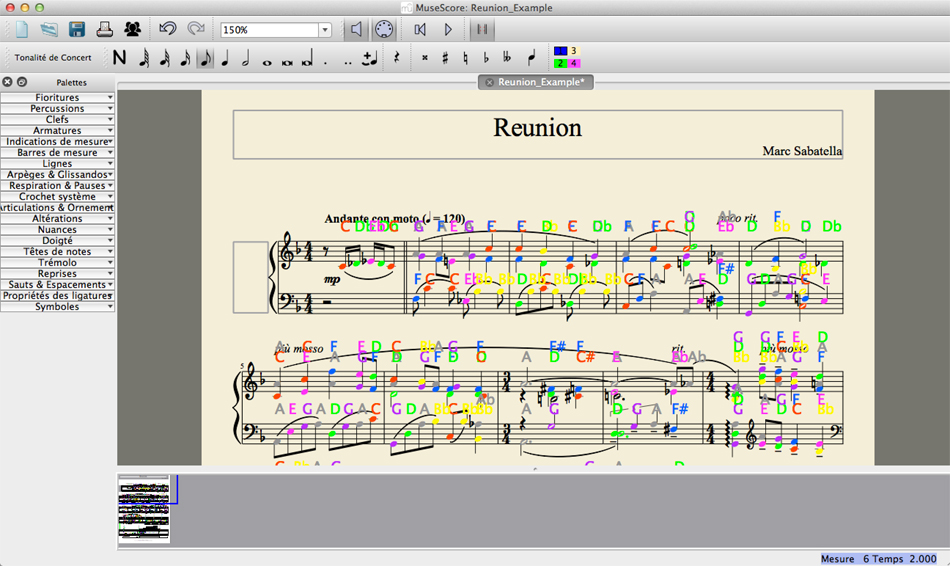The height and width of the screenshot is (566, 950).
Task: Expand the Lignes palette
Action: [58, 164]
